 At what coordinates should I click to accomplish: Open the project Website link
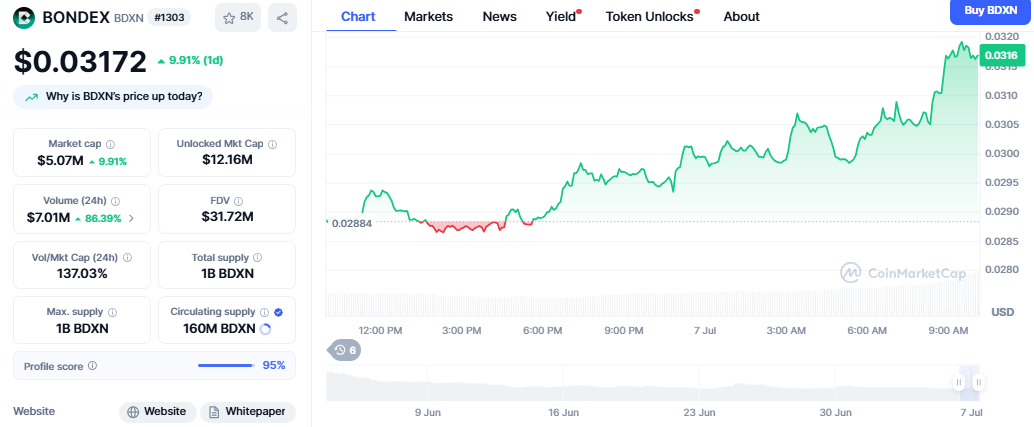coord(158,412)
